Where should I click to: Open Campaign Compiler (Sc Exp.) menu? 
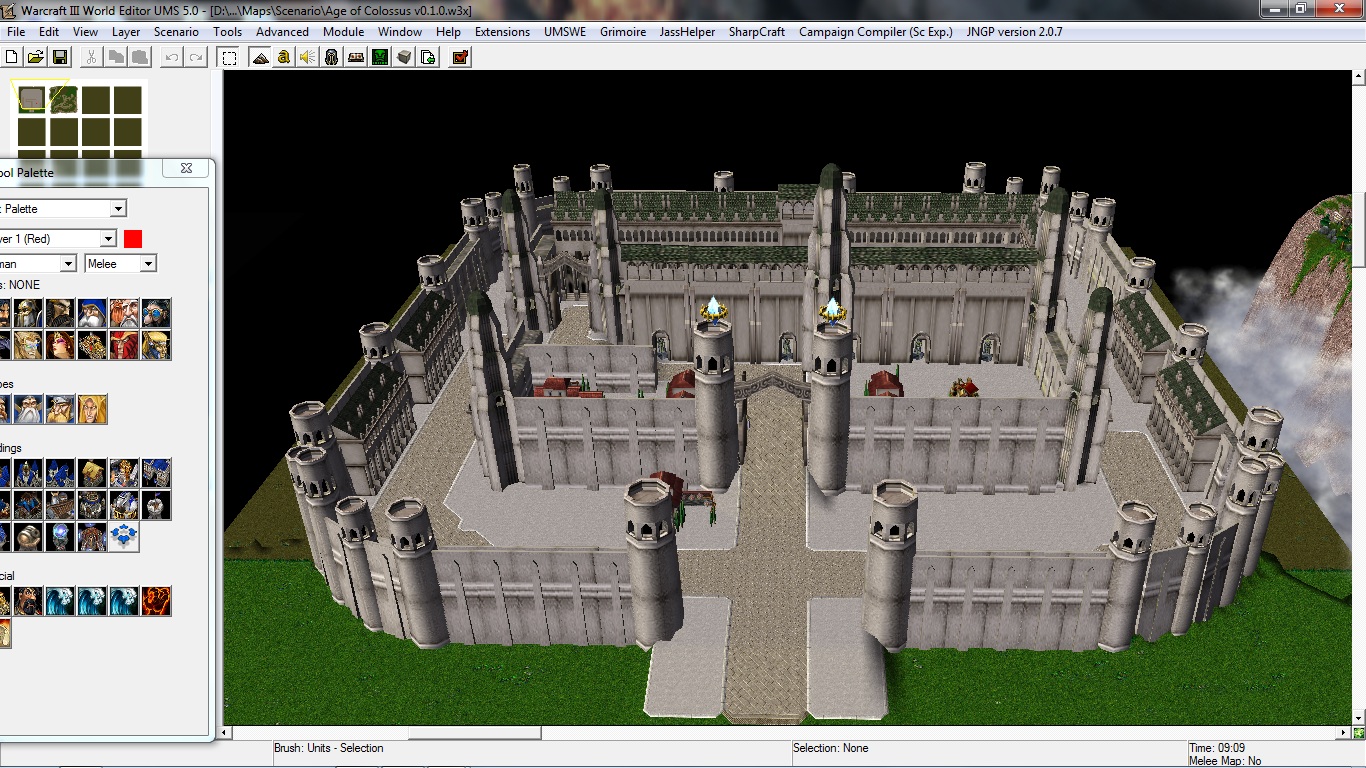point(876,32)
